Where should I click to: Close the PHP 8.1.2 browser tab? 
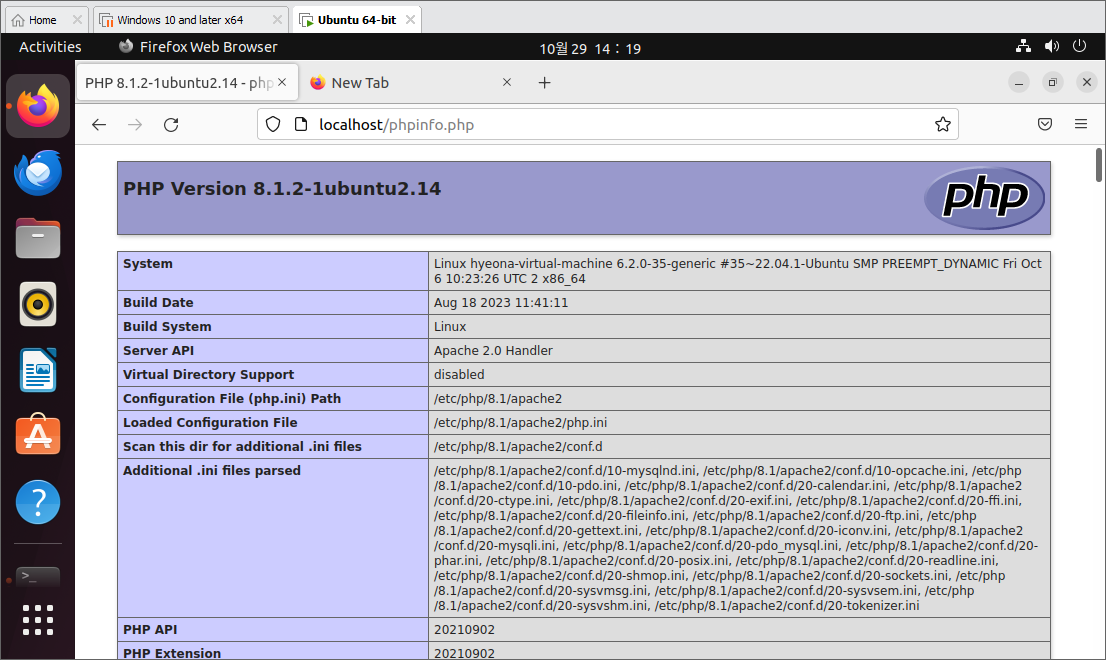(x=282, y=82)
